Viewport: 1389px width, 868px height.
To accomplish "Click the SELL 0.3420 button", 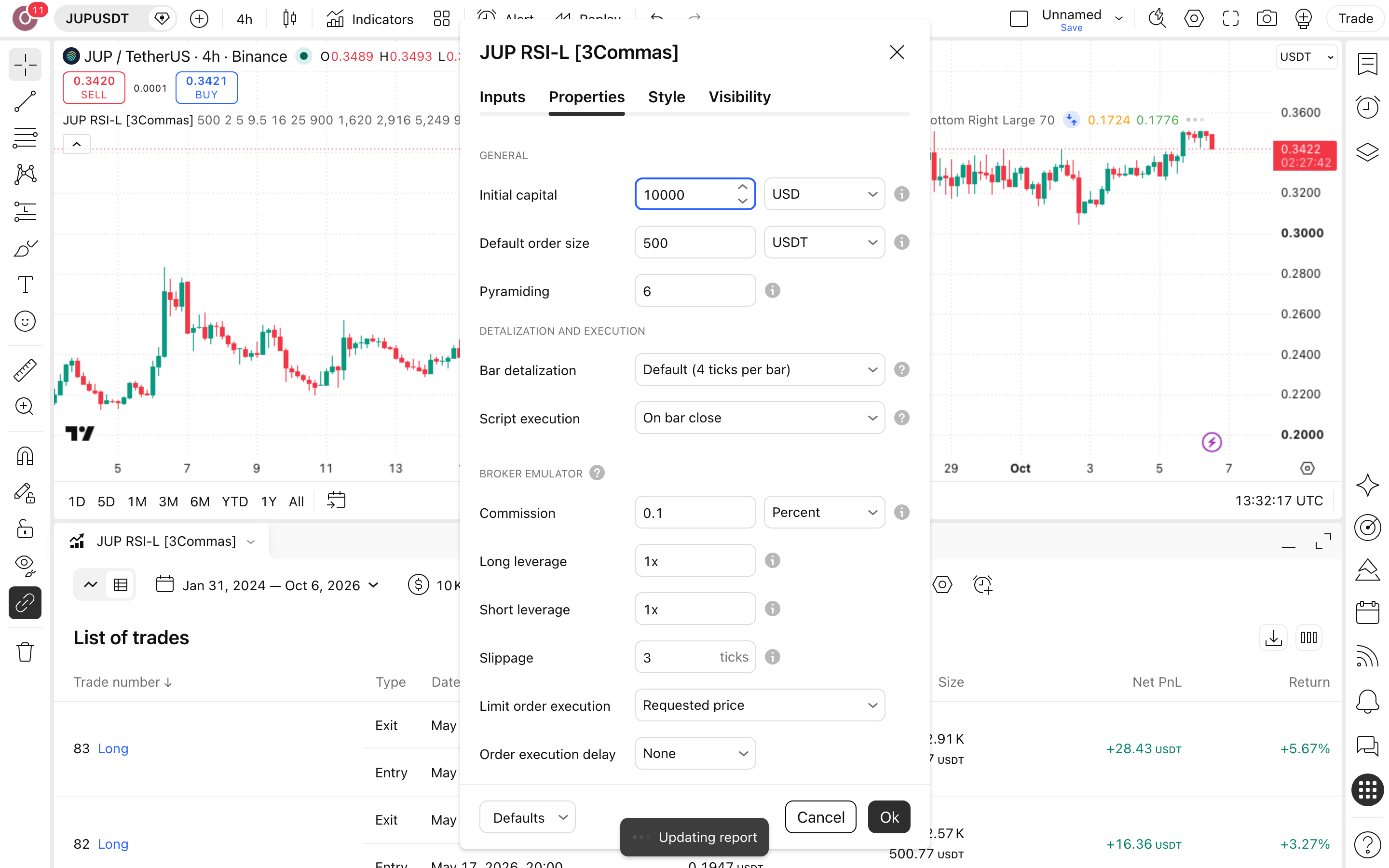I will [94, 87].
